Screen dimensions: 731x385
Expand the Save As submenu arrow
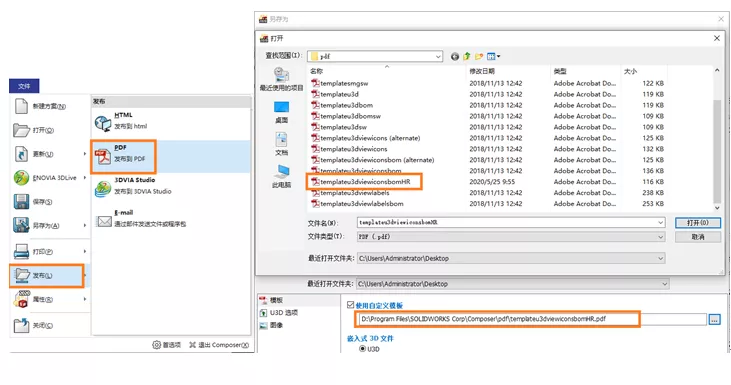click(x=85, y=225)
